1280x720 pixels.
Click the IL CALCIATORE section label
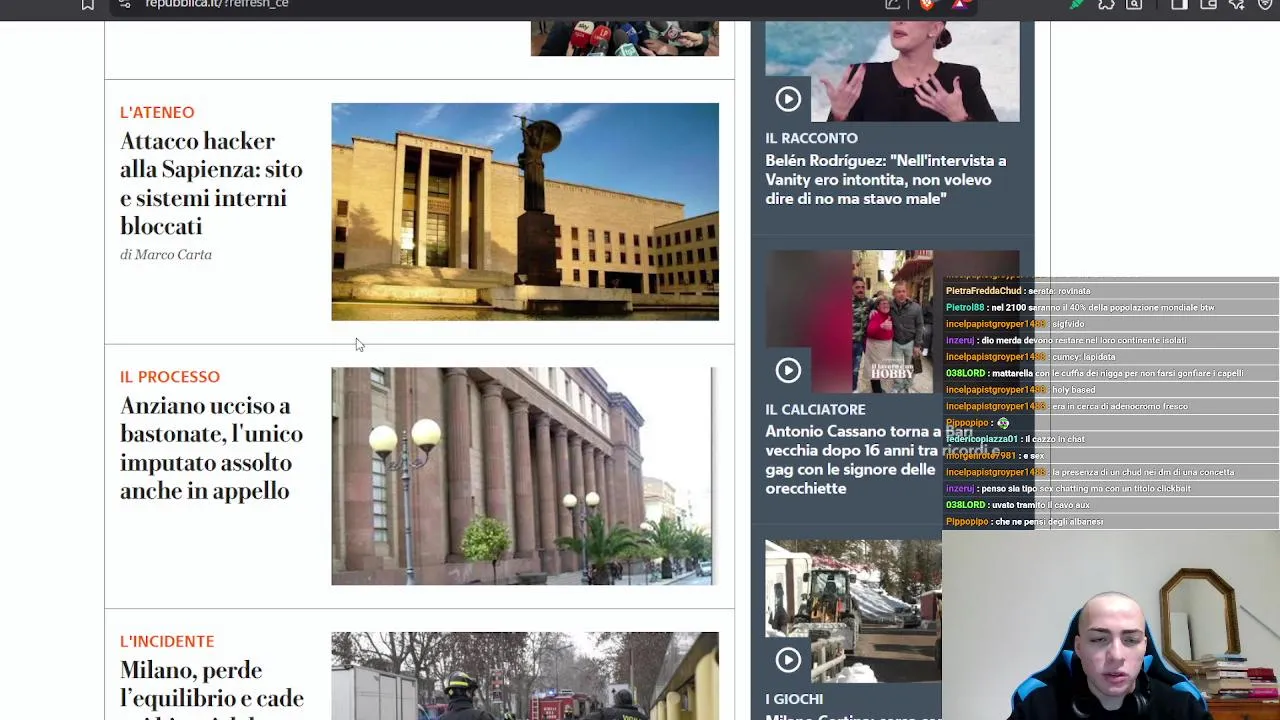click(815, 409)
